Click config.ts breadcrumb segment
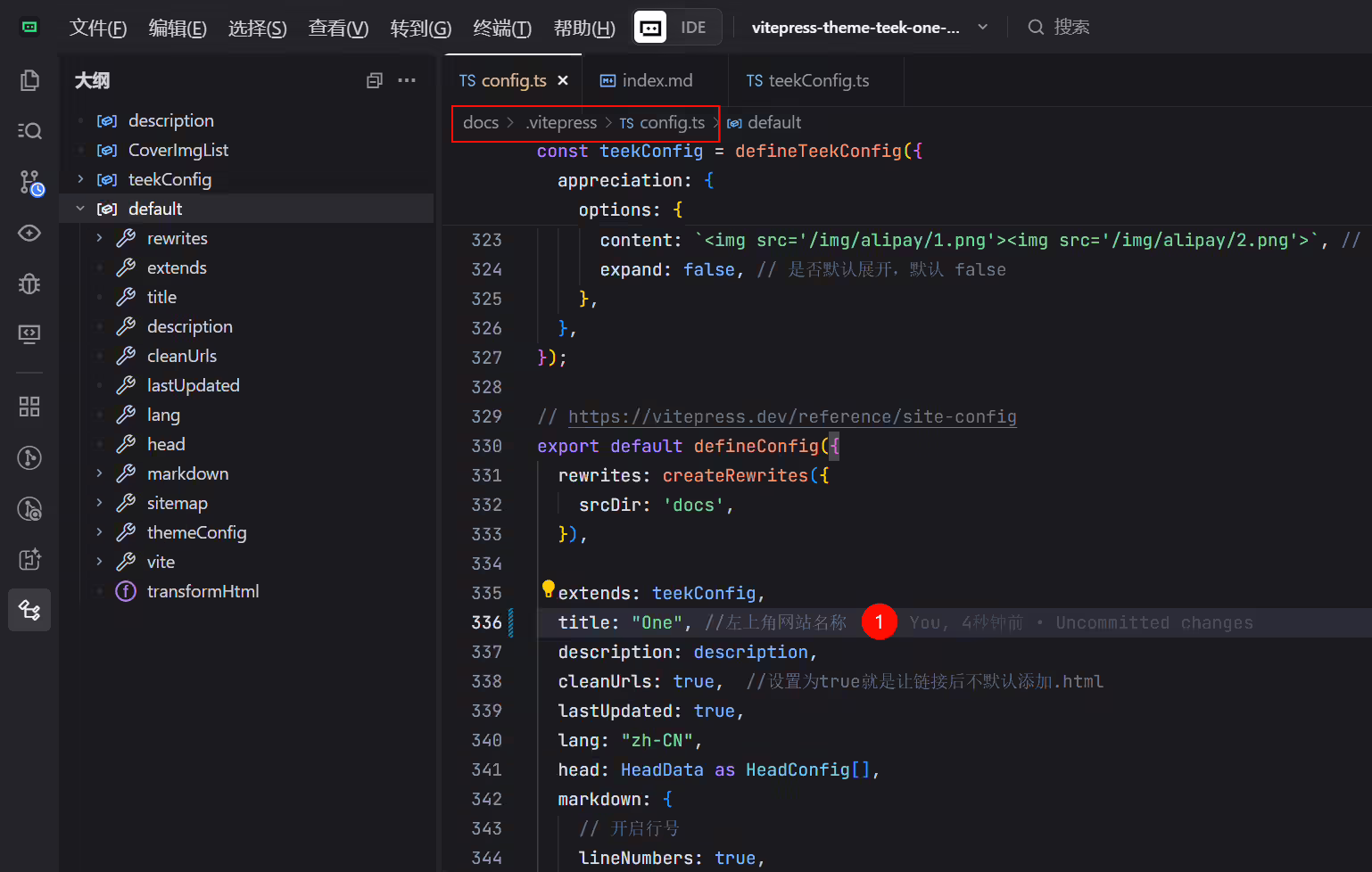Viewport: 1372px width, 872px height. (662, 122)
